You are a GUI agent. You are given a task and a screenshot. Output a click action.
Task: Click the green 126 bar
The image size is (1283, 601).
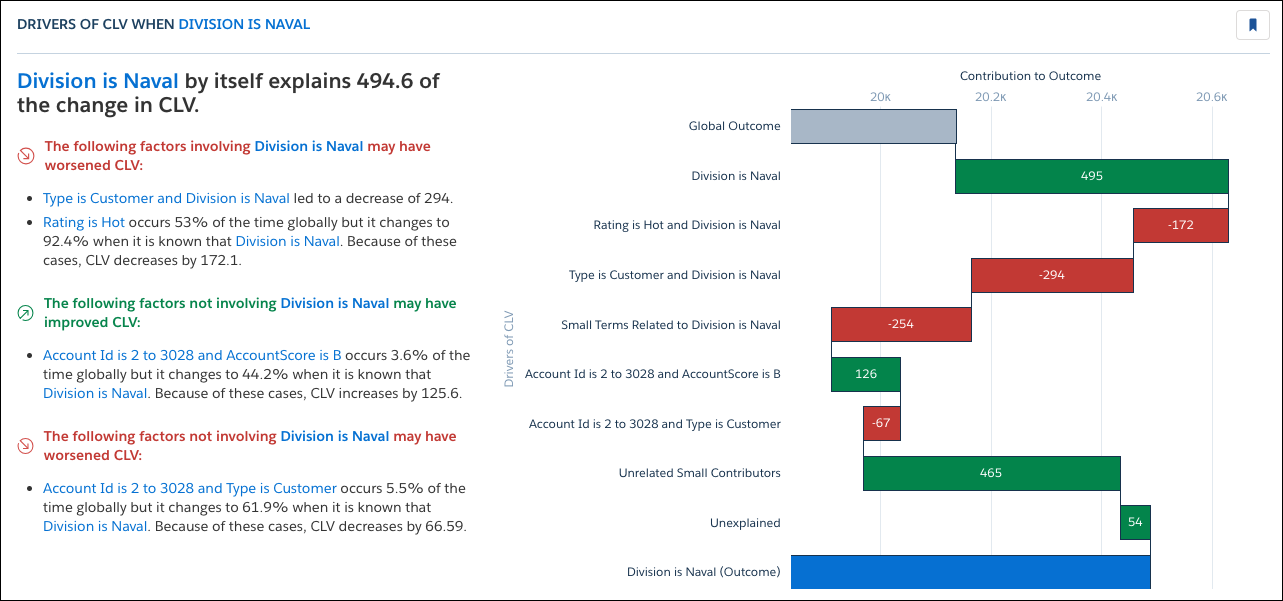(866, 374)
